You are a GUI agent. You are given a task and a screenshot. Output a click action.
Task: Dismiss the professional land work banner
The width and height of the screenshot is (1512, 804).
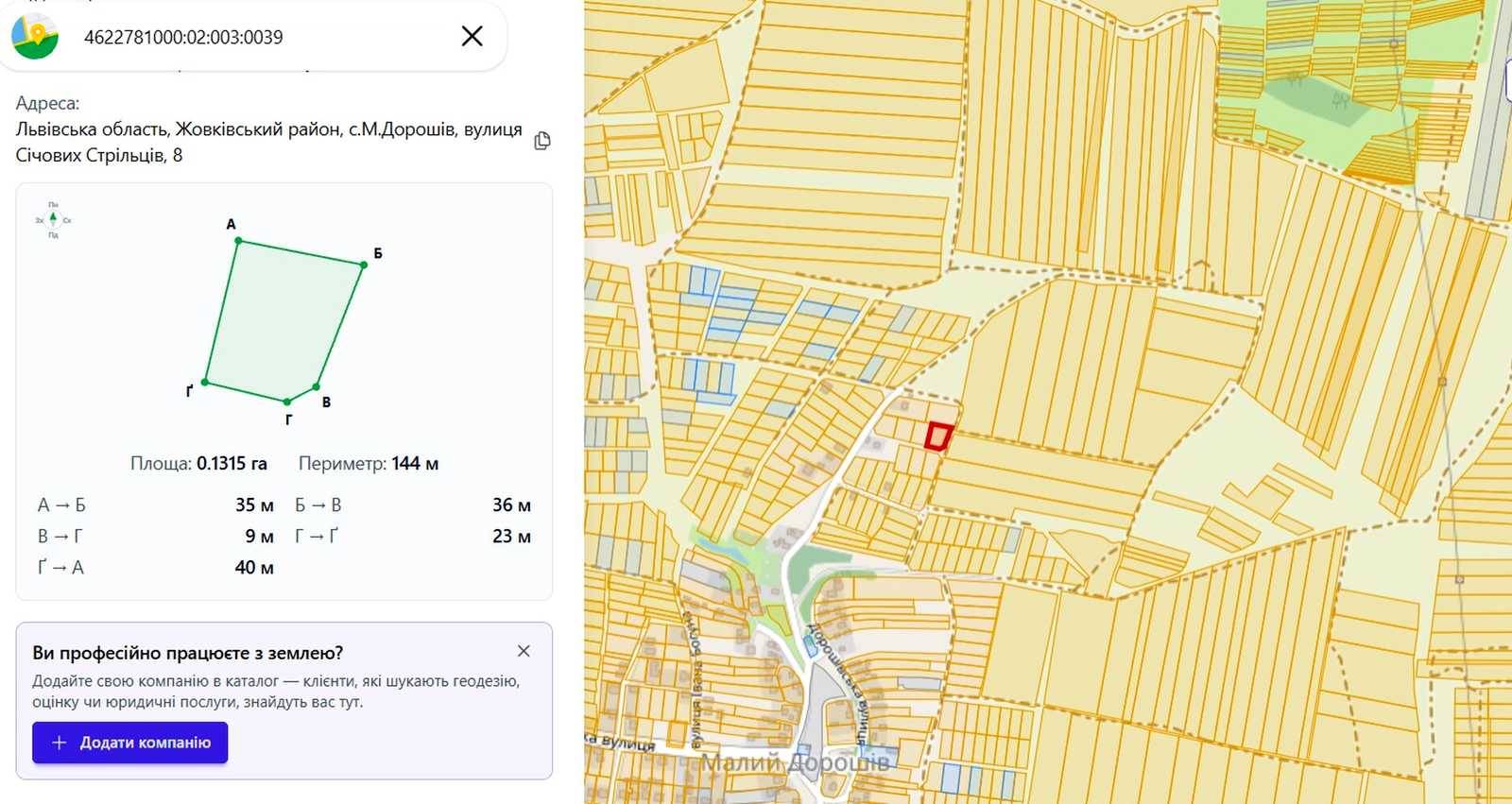point(524,651)
